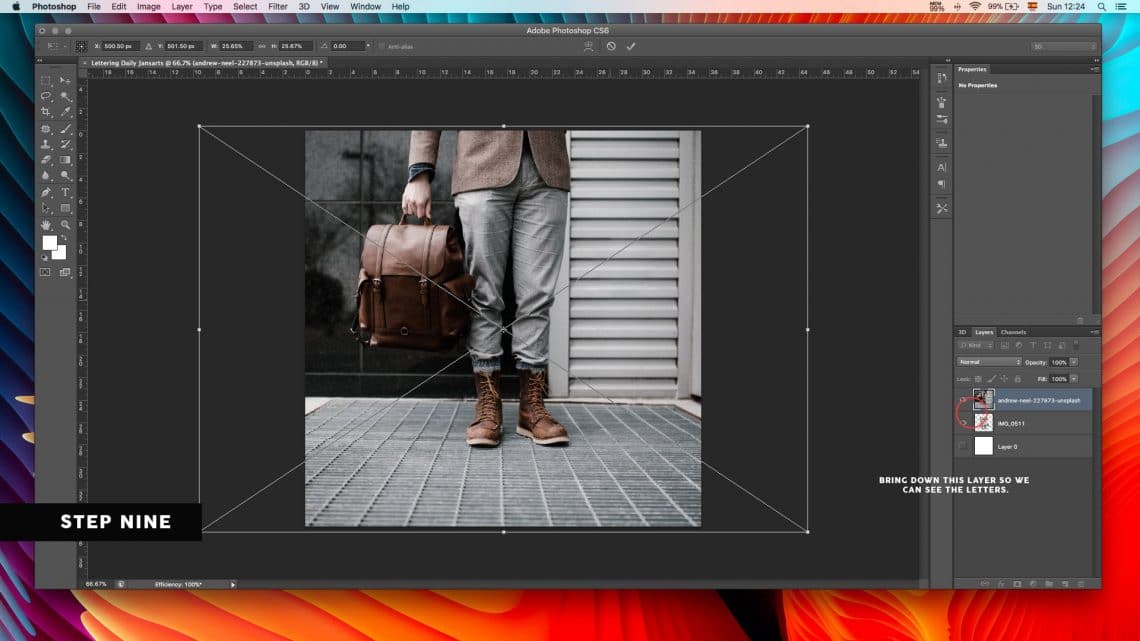
Task: Click the Lettering Daily document tab
Action: (204, 63)
